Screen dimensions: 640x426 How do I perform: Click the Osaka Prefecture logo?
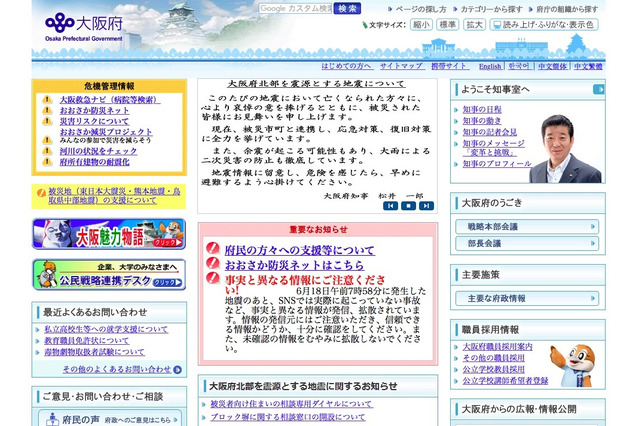click(x=84, y=27)
